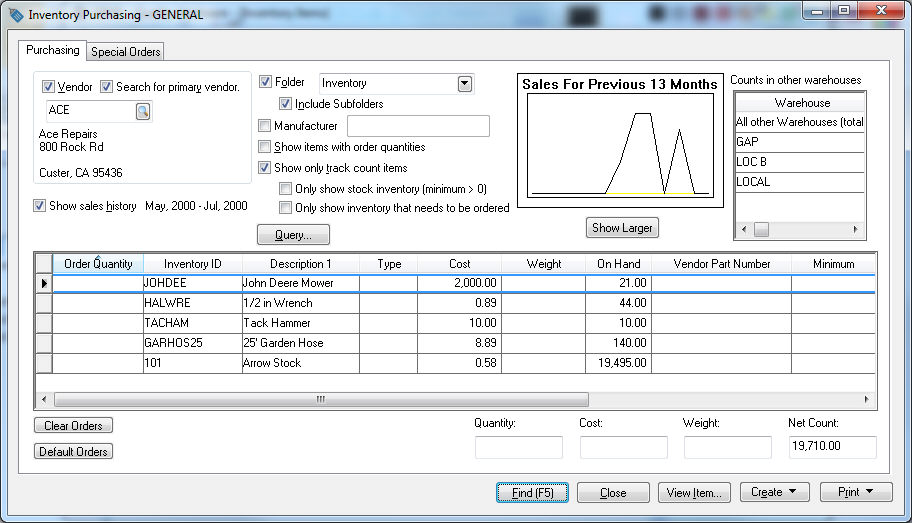Click the Clear Orders button
Viewport: 912px width, 523px height.
[x=73, y=426]
